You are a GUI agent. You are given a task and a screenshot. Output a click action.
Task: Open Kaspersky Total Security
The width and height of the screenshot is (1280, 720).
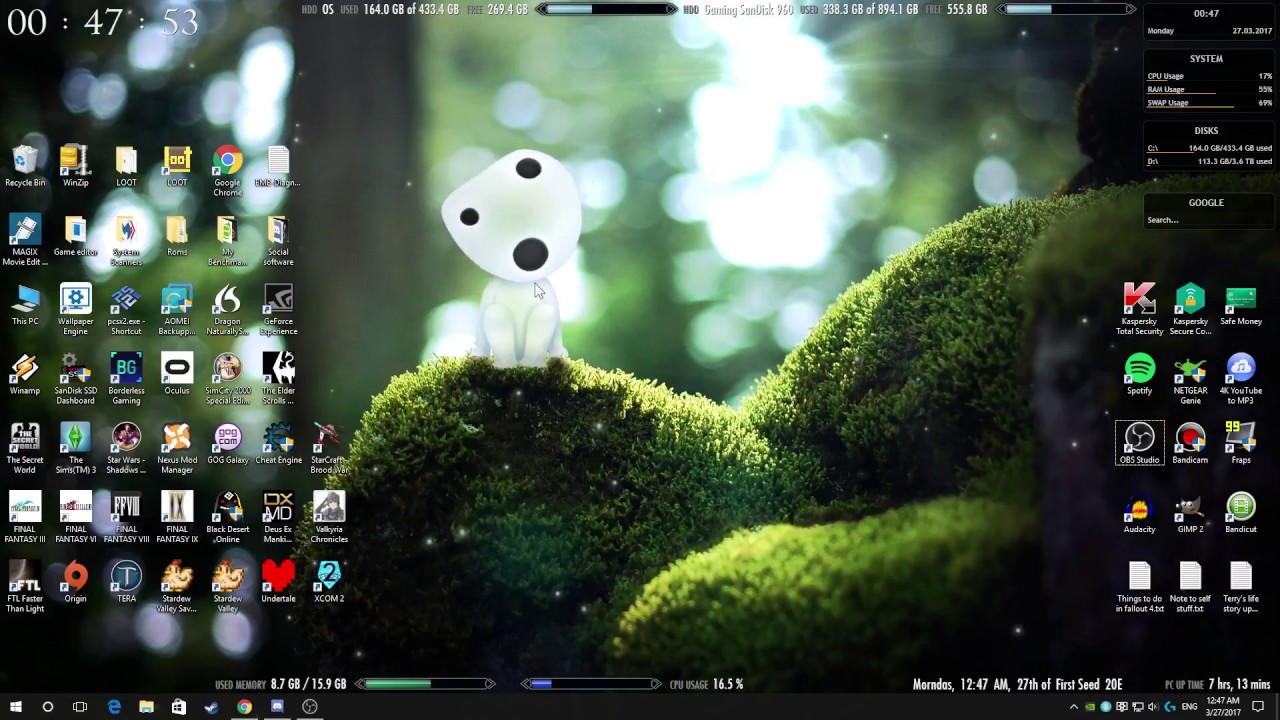click(1140, 310)
